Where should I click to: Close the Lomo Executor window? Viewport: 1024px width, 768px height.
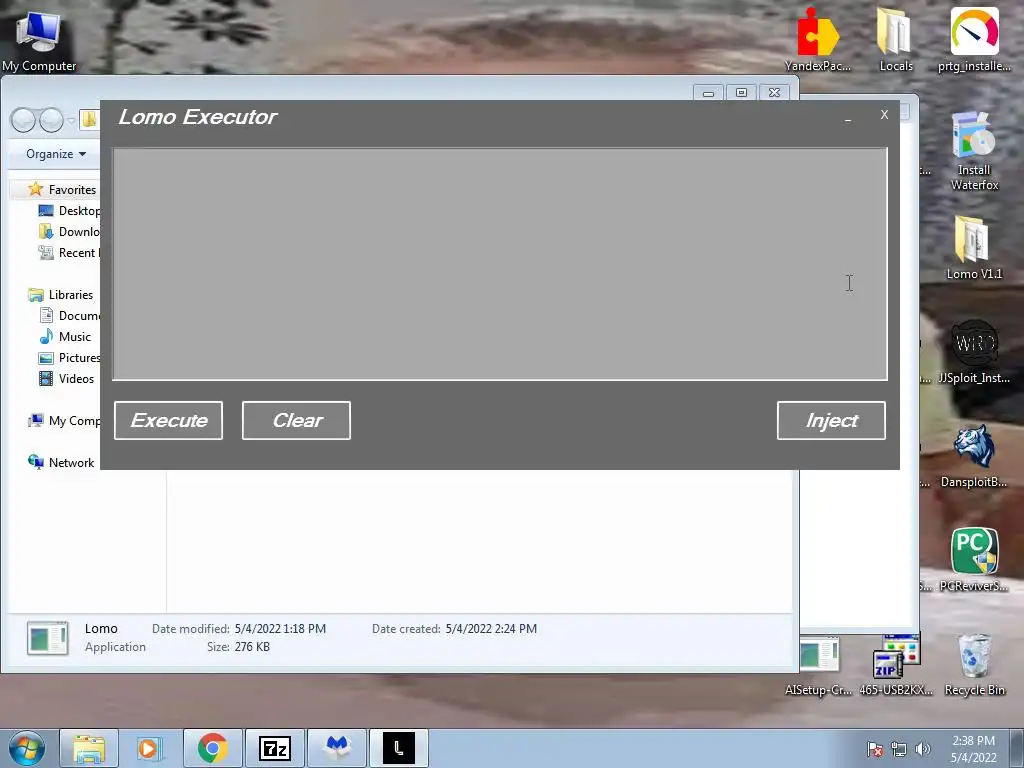click(x=884, y=115)
